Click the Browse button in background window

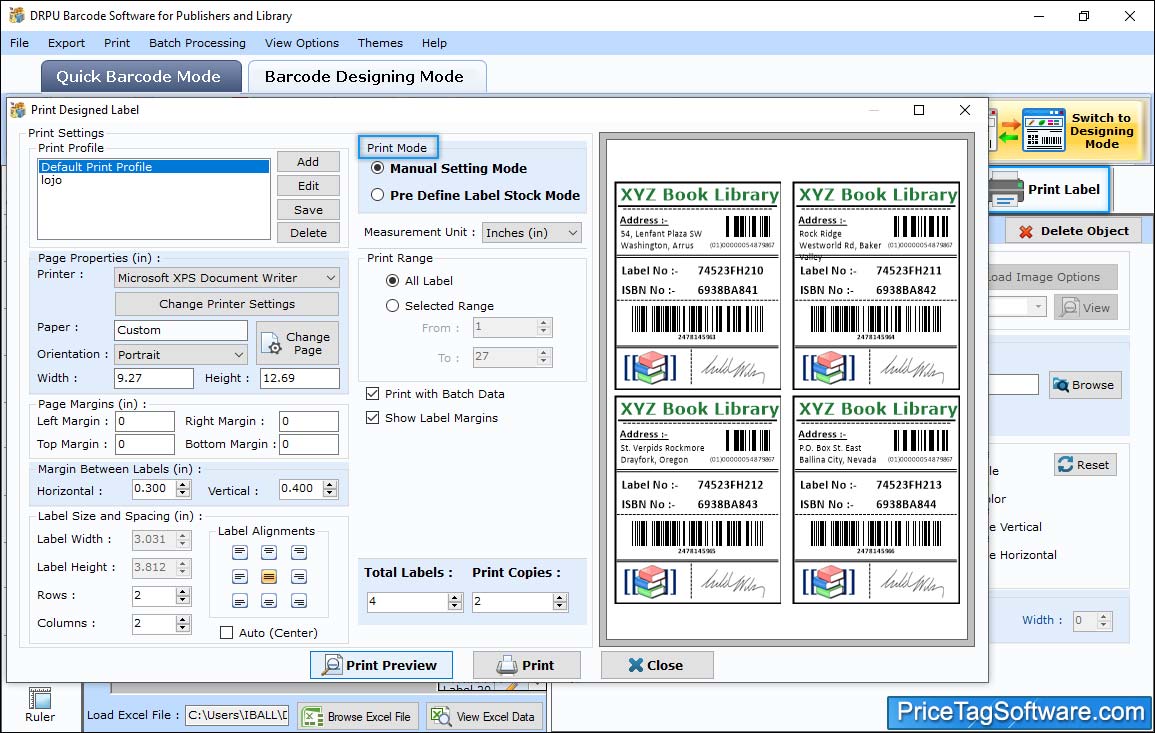click(x=1085, y=385)
